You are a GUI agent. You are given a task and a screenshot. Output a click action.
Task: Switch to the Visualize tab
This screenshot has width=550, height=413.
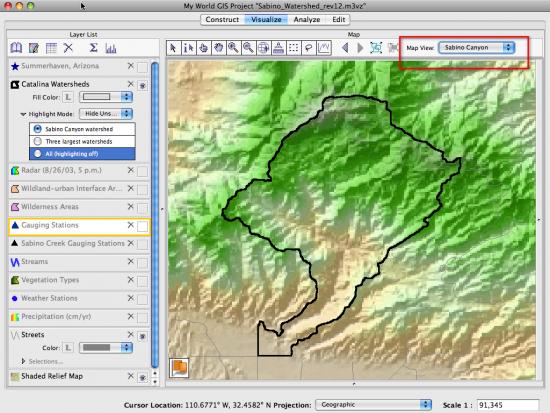[266, 20]
